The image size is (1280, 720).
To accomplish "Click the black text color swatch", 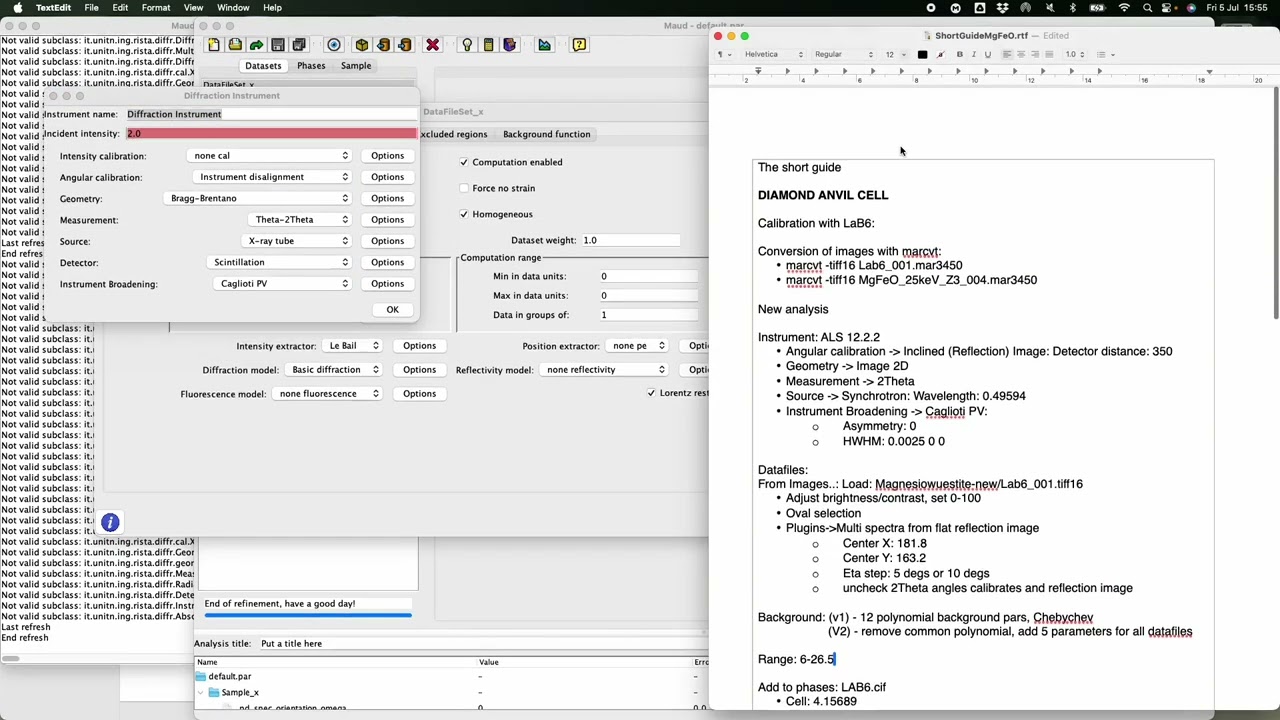I will (922, 54).
